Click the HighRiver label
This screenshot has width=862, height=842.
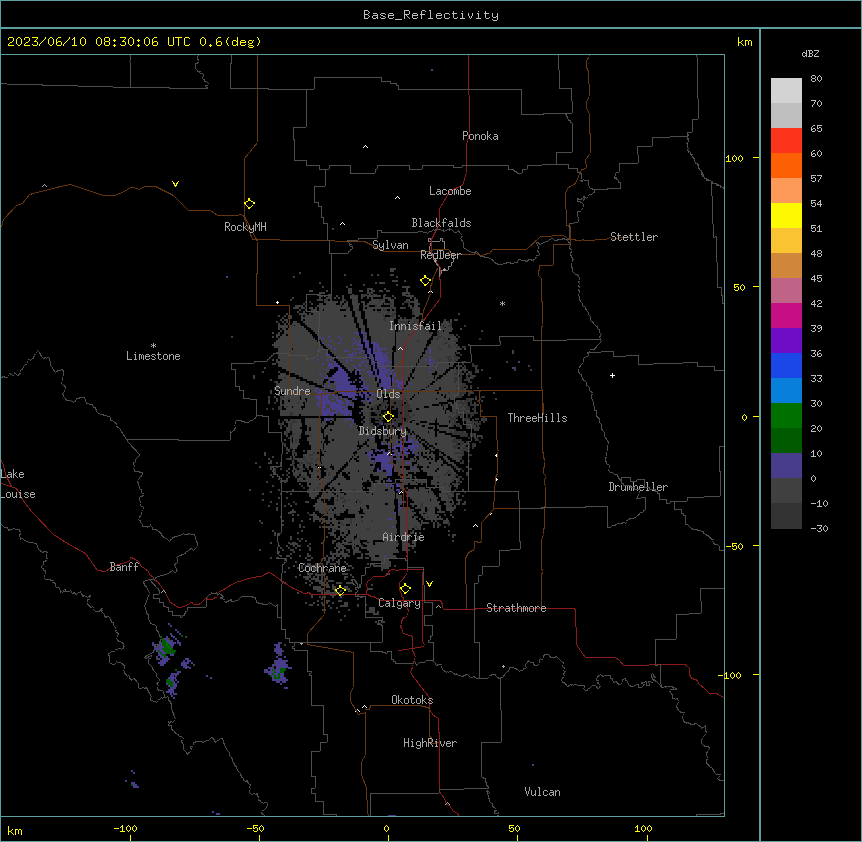(430, 743)
